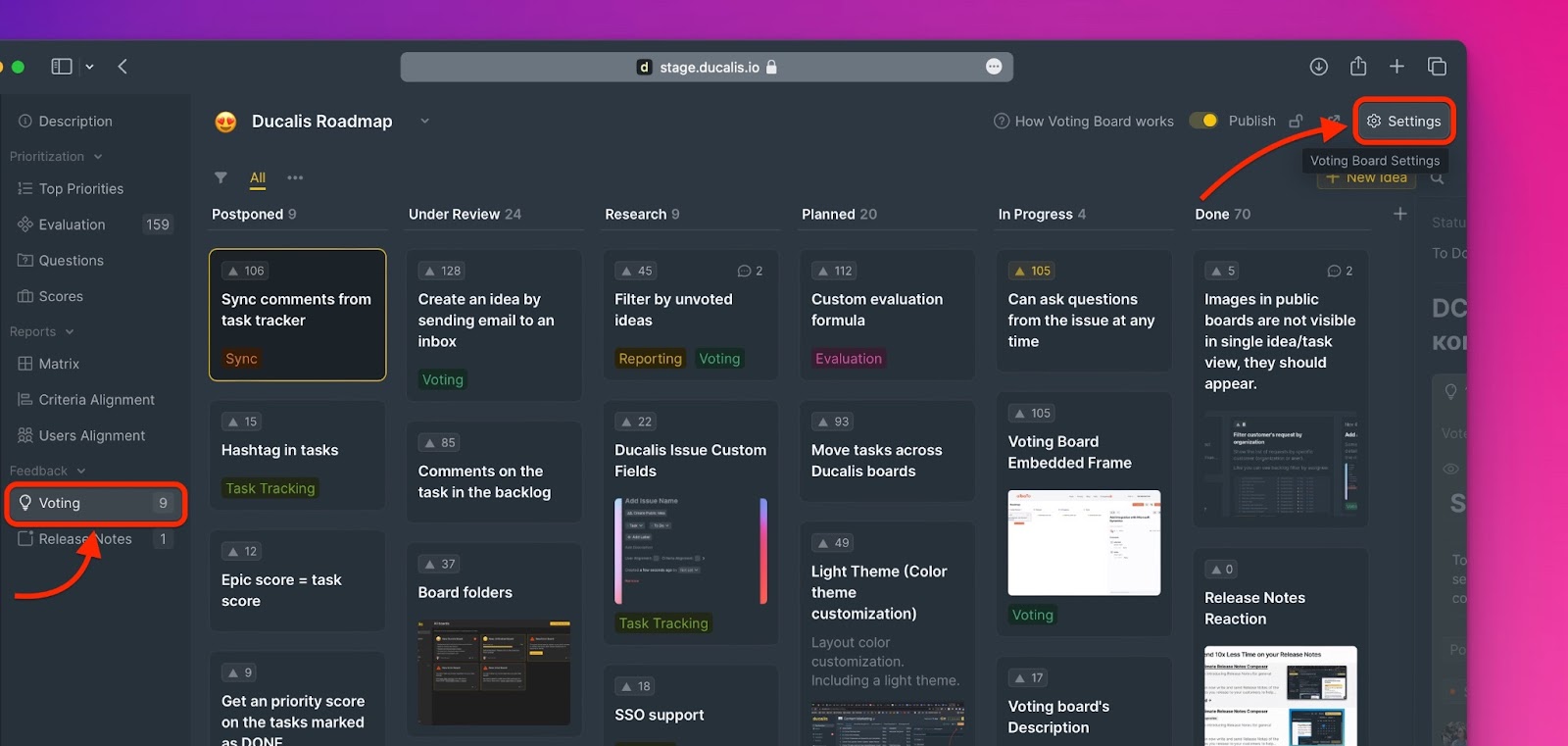
Task: Click the Ducalis Roadmap emoji icon
Action: point(225,122)
